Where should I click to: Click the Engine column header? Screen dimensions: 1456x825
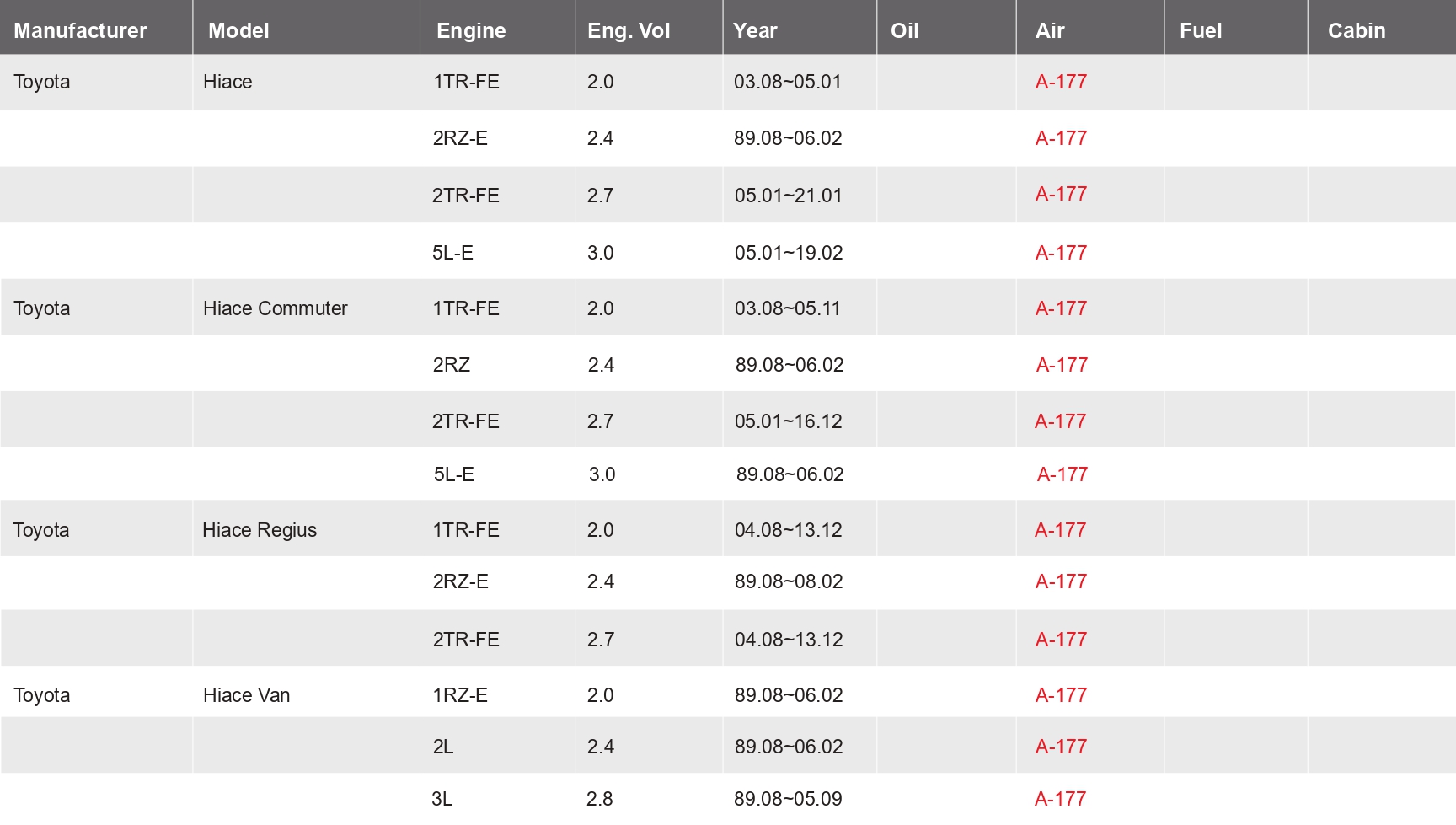tap(471, 31)
